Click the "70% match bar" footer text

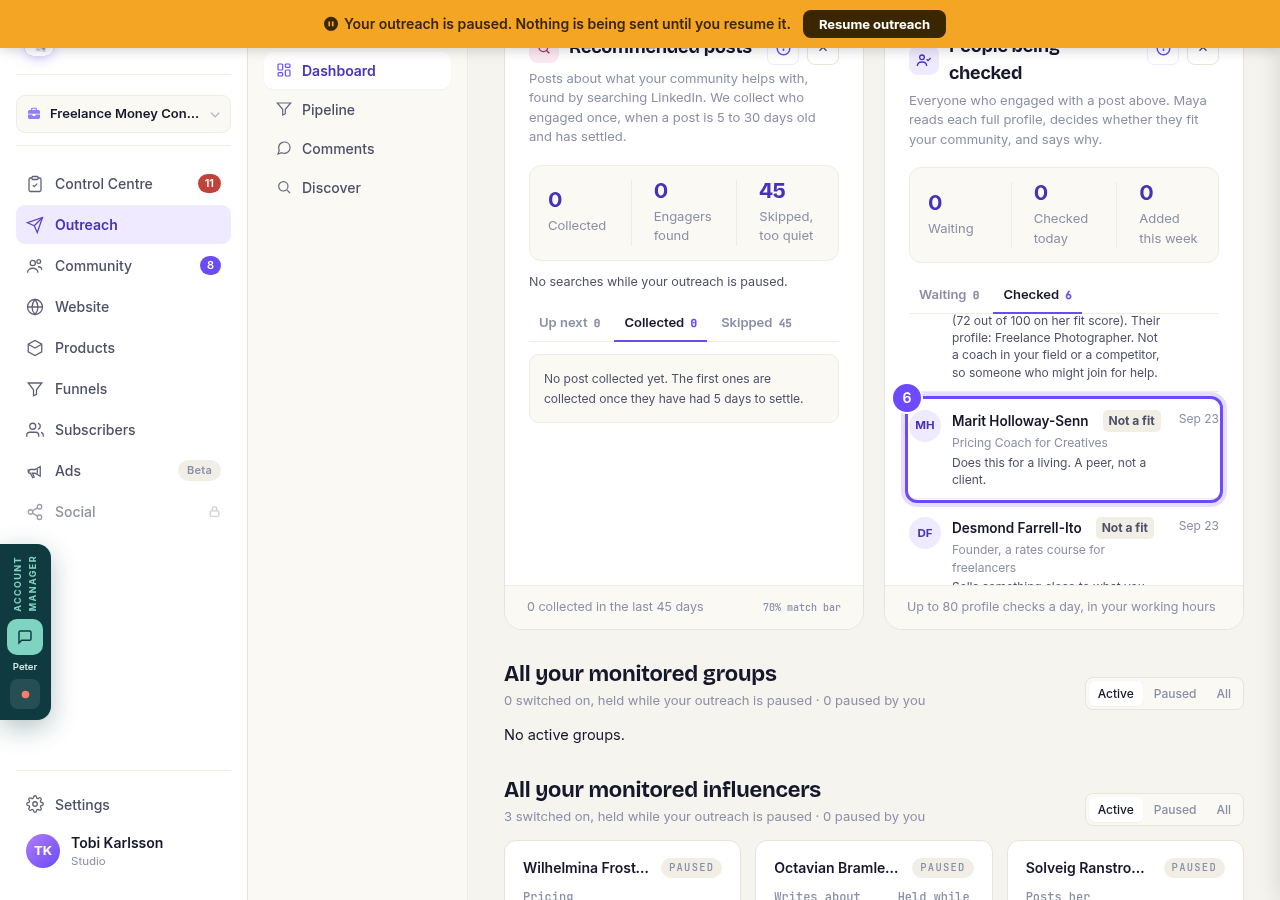pyautogui.click(x=802, y=607)
